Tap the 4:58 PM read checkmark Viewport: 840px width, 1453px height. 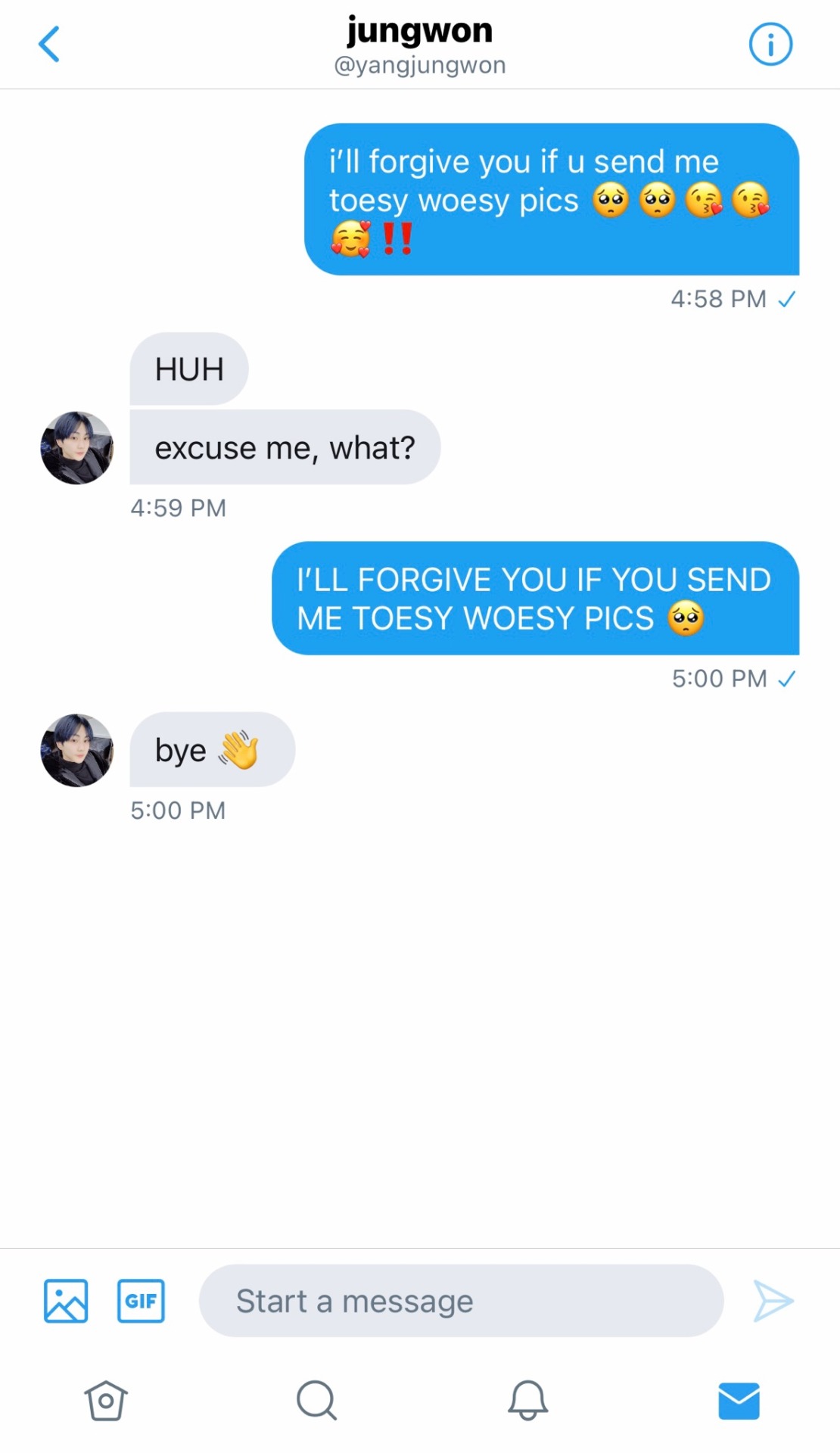(787, 300)
